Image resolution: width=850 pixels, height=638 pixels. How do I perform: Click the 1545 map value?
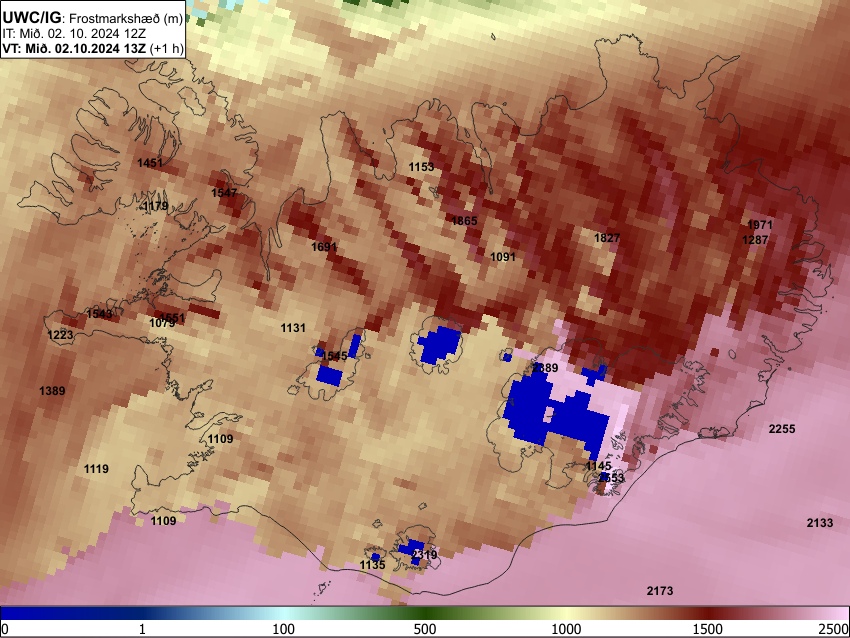click(x=334, y=356)
